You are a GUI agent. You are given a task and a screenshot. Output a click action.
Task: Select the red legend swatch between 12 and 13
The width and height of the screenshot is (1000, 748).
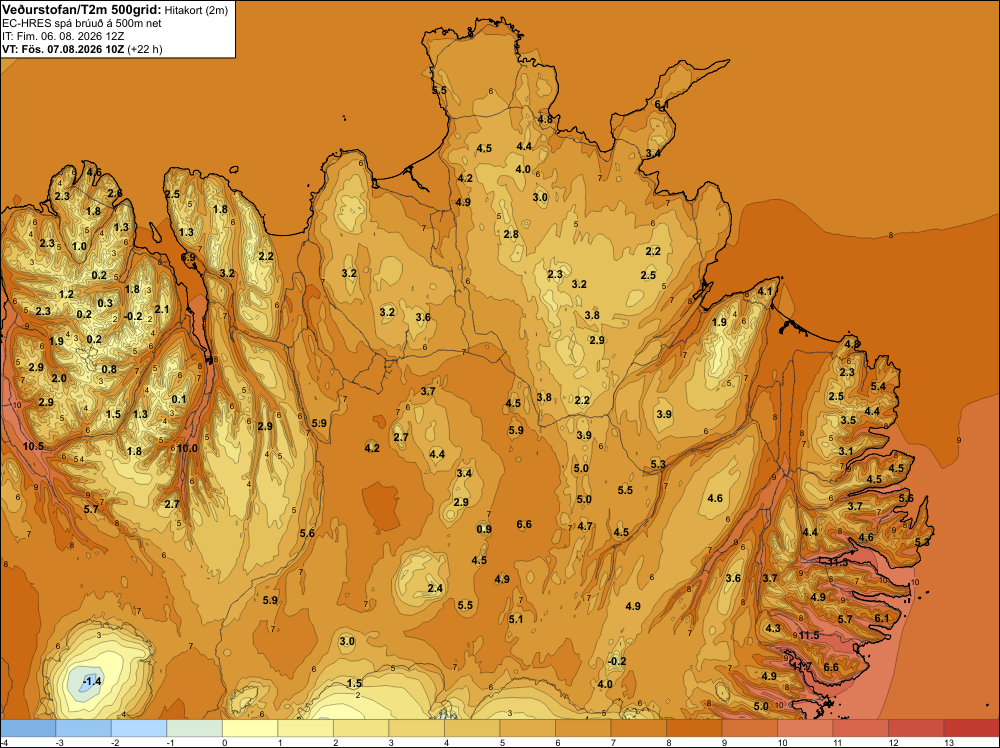(916, 728)
